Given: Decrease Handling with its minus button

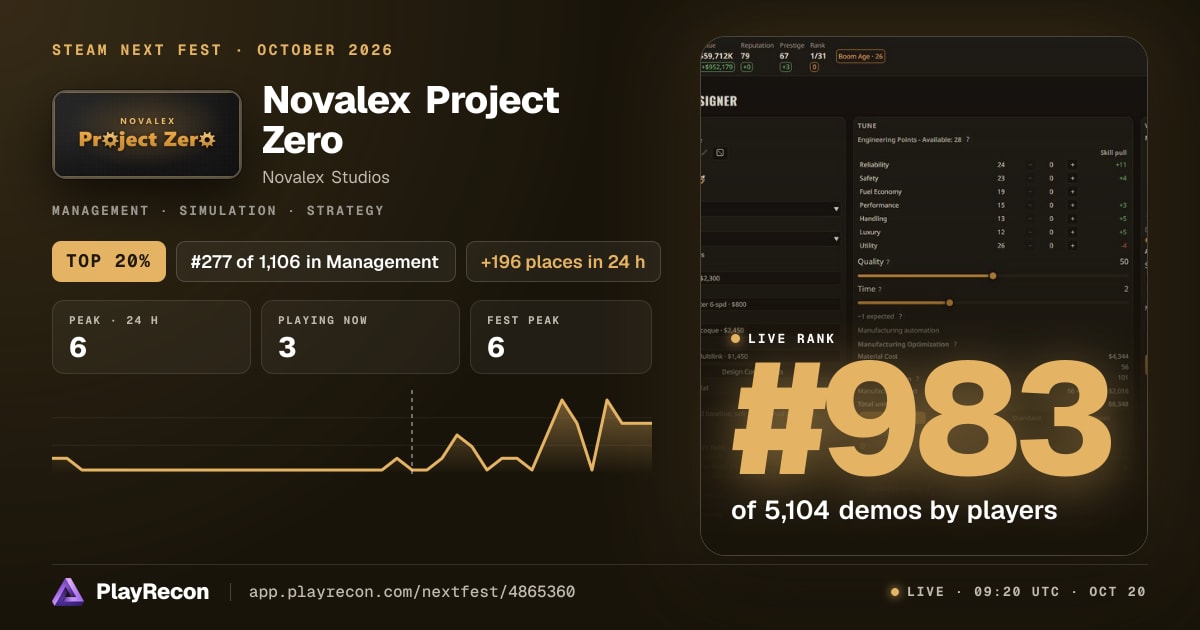Looking at the screenshot, I should tap(1029, 219).
